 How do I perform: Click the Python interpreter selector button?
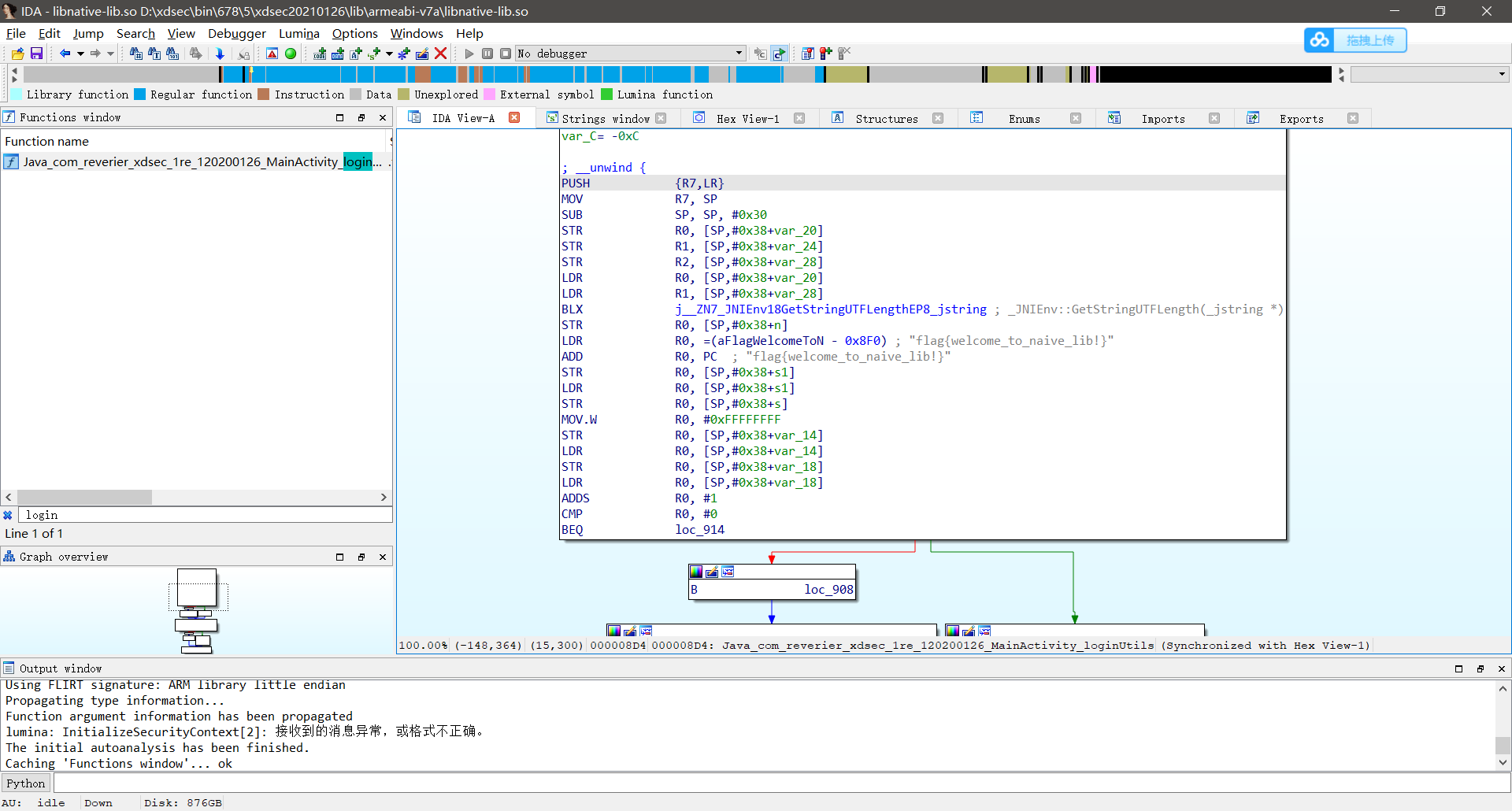[26, 783]
